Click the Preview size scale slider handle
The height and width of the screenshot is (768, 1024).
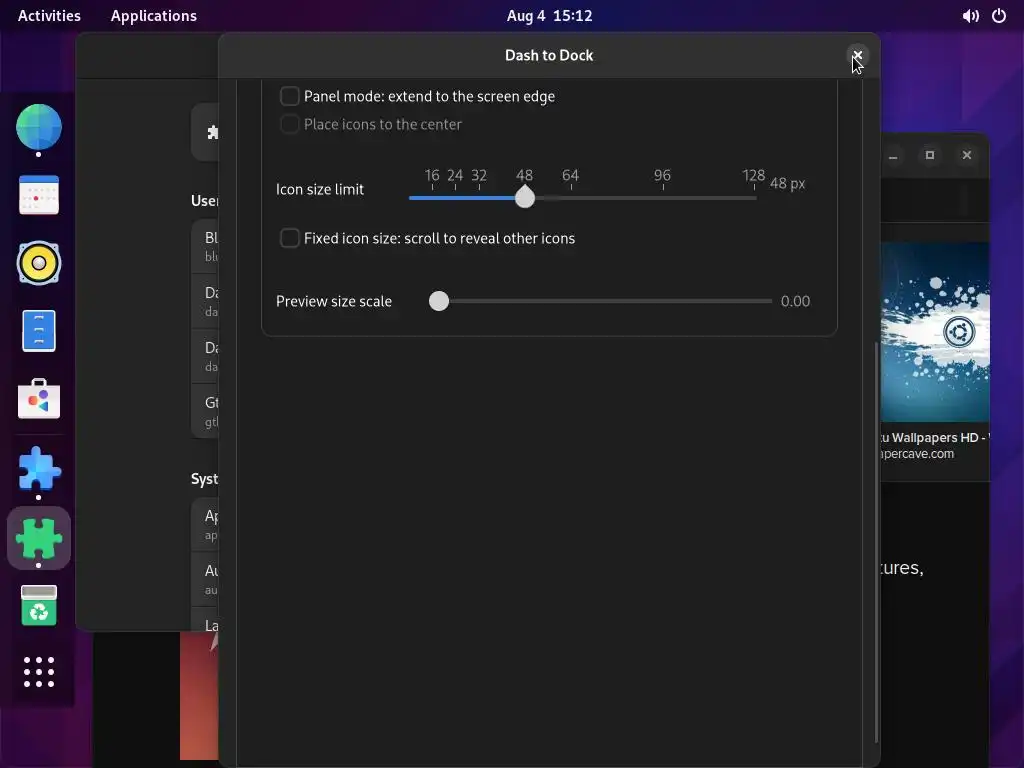coord(439,301)
